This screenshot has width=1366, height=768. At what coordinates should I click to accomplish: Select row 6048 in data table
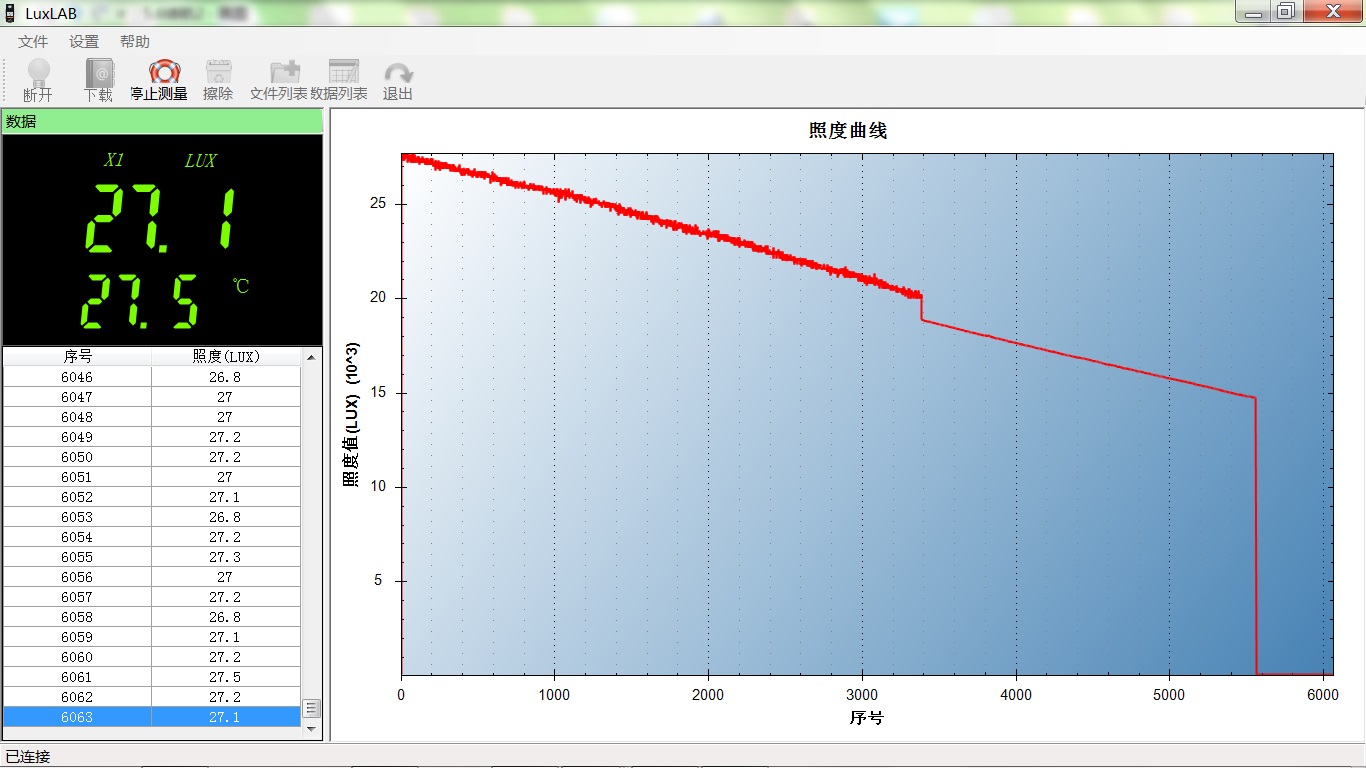tap(152, 417)
